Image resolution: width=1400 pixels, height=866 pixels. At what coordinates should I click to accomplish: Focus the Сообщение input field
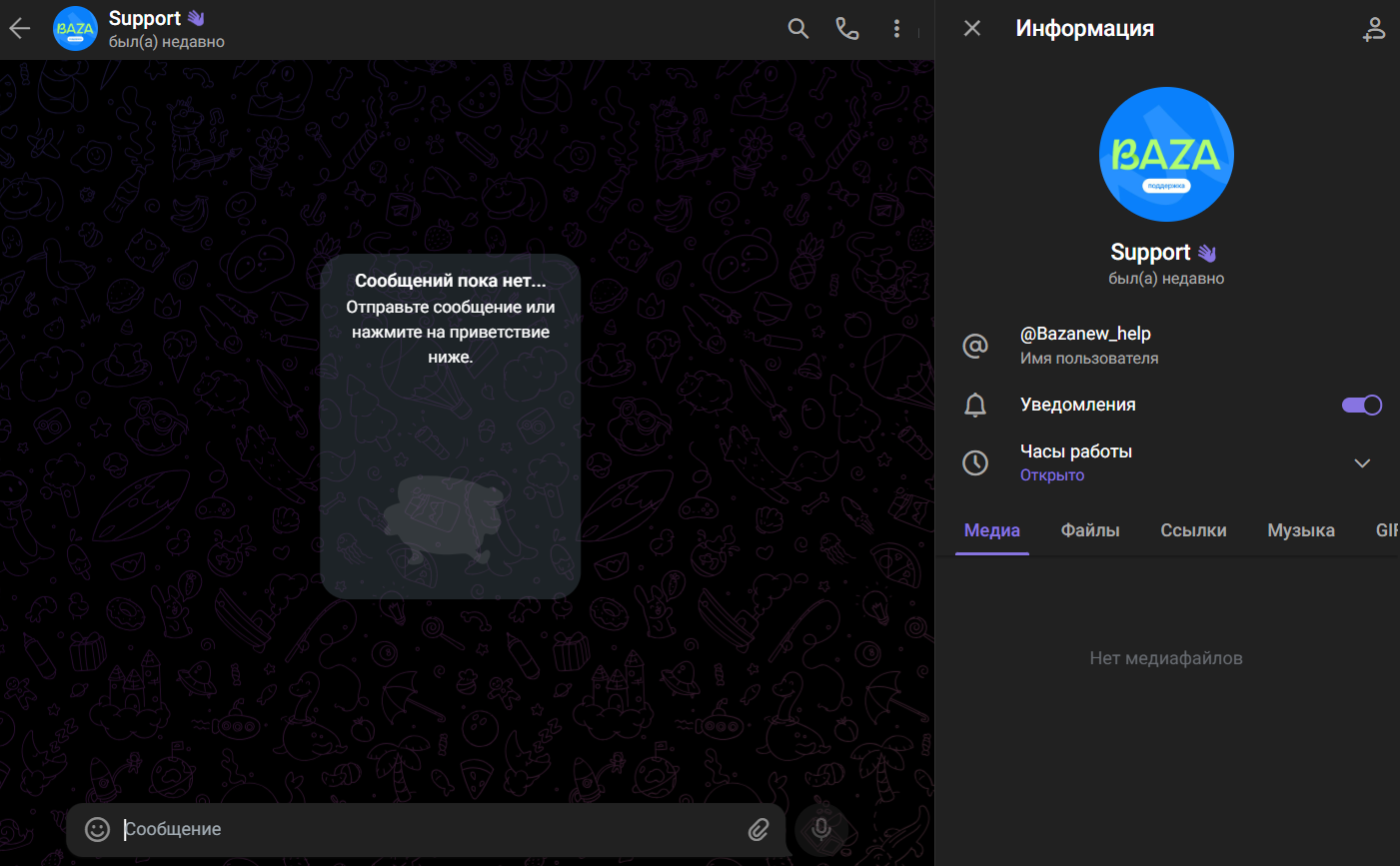430,829
